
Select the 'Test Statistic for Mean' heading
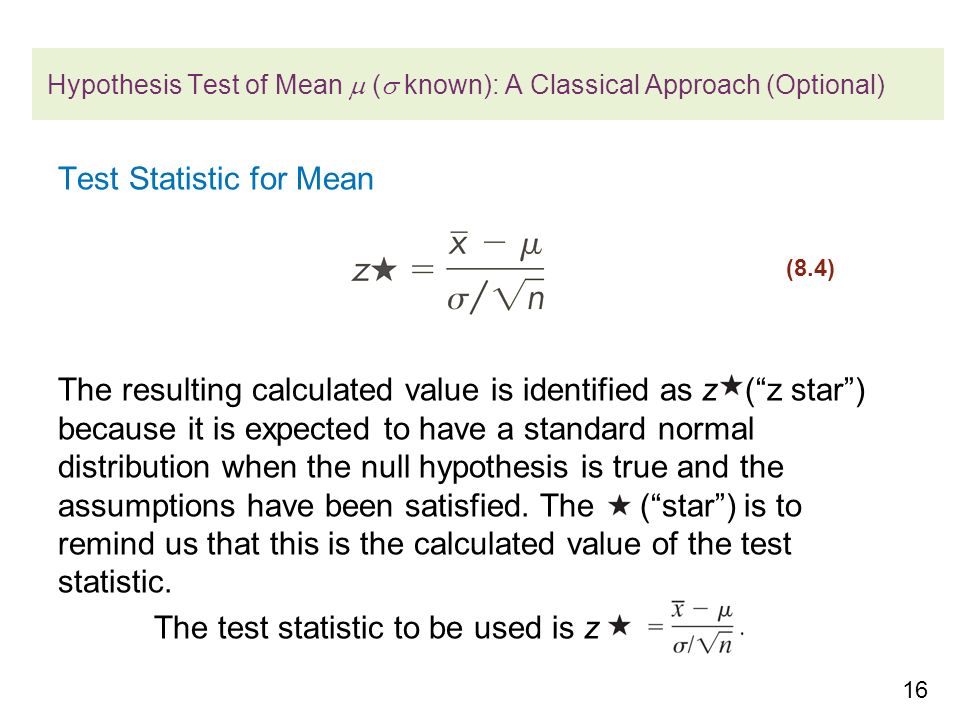pyautogui.click(x=216, y=179)
